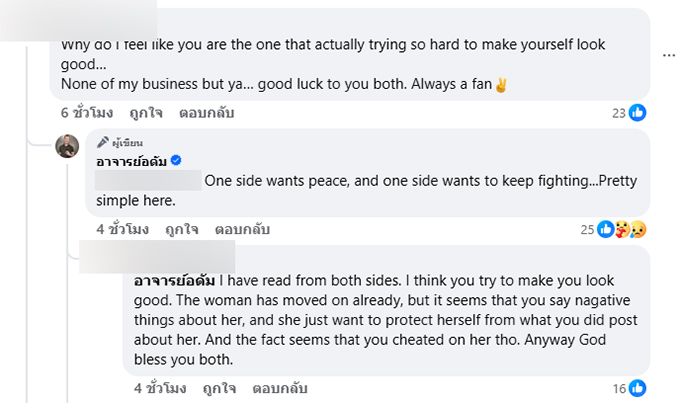Show who reacted via the 23 count

[x=618, y=113]
